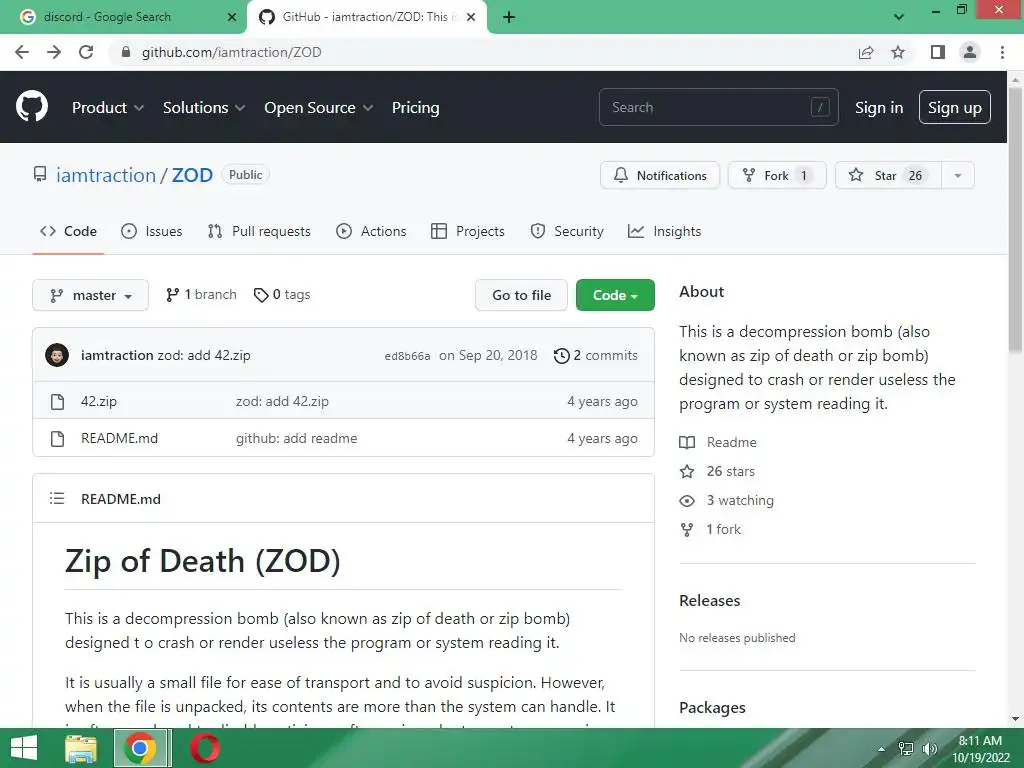Image resolution: width=1024 pixels, height=768 pixels.
Task: Go to the Projects tab
Action: pyautogui.click(x=468, y=231)
